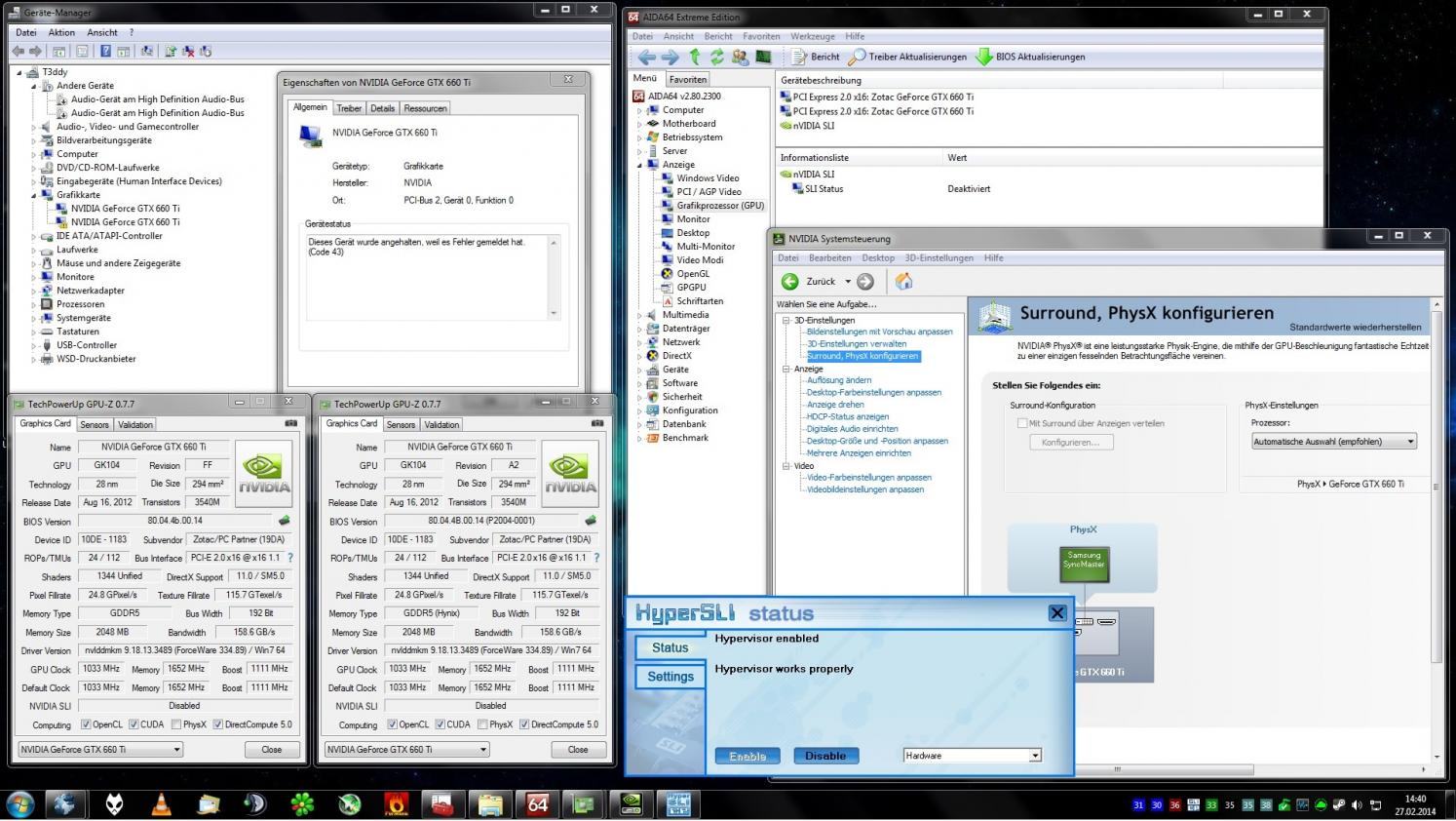The width and height of the screenshot is (1456, 821).
Task: Click AIDA64 forward arrow toolbar icon
Action: coord(670,57)
